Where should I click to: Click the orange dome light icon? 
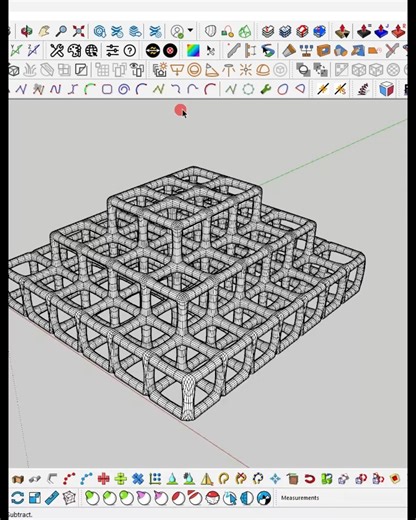click(x=263, y=70)
